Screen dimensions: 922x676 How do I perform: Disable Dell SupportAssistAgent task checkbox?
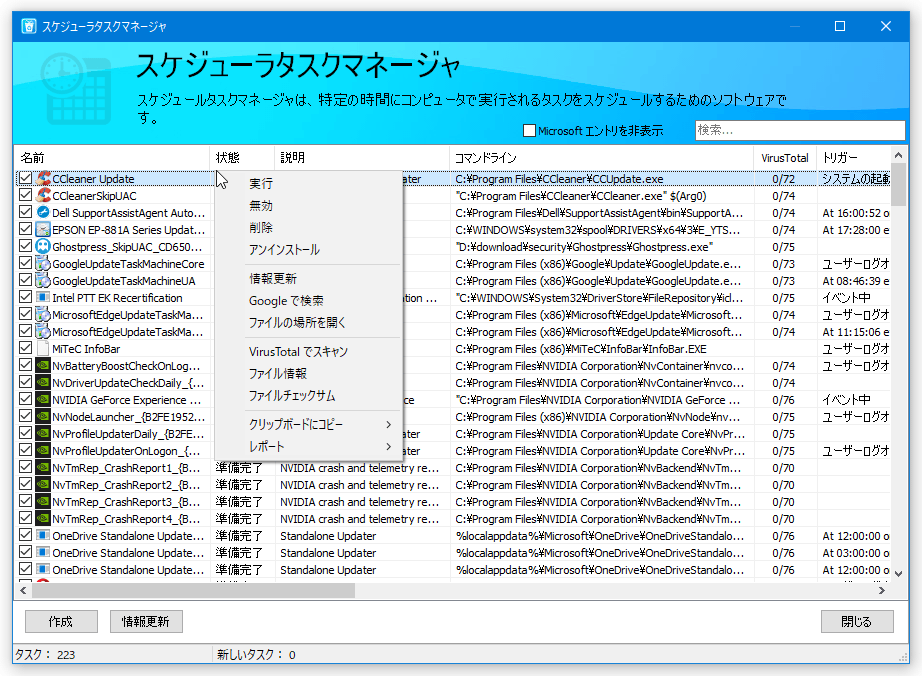(25, 212)
